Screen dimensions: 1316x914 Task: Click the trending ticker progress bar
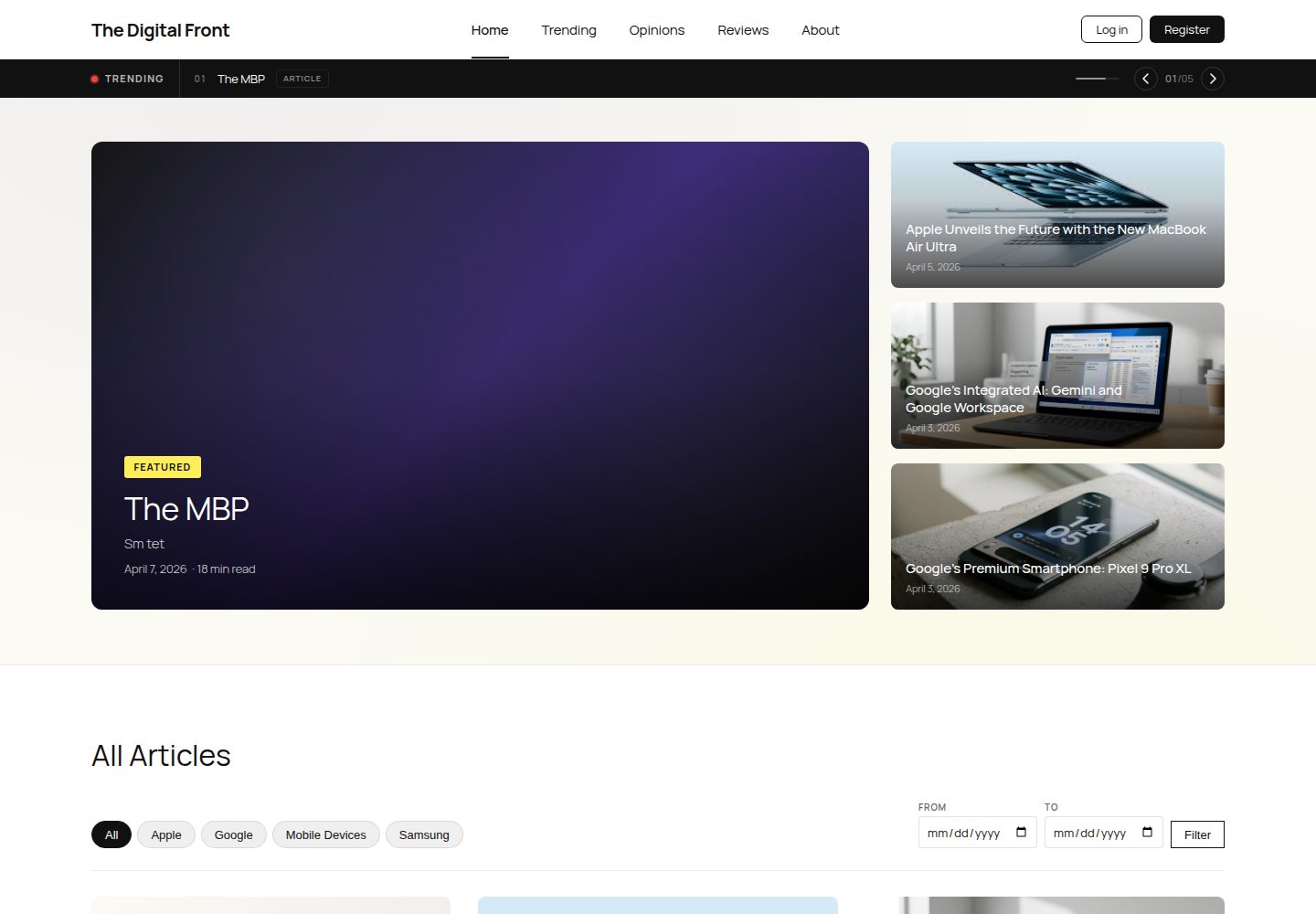click(x=1098, y=79)
